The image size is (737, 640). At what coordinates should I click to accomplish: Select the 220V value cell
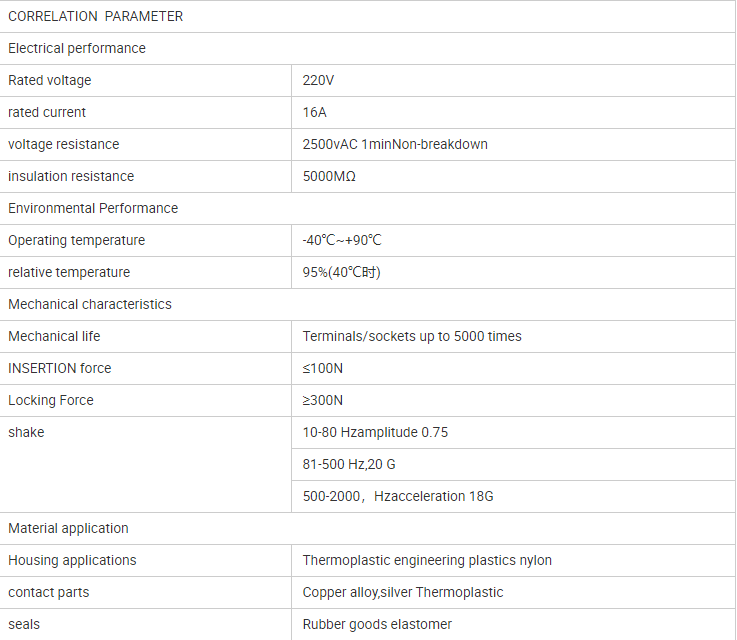tap(513, 80)
